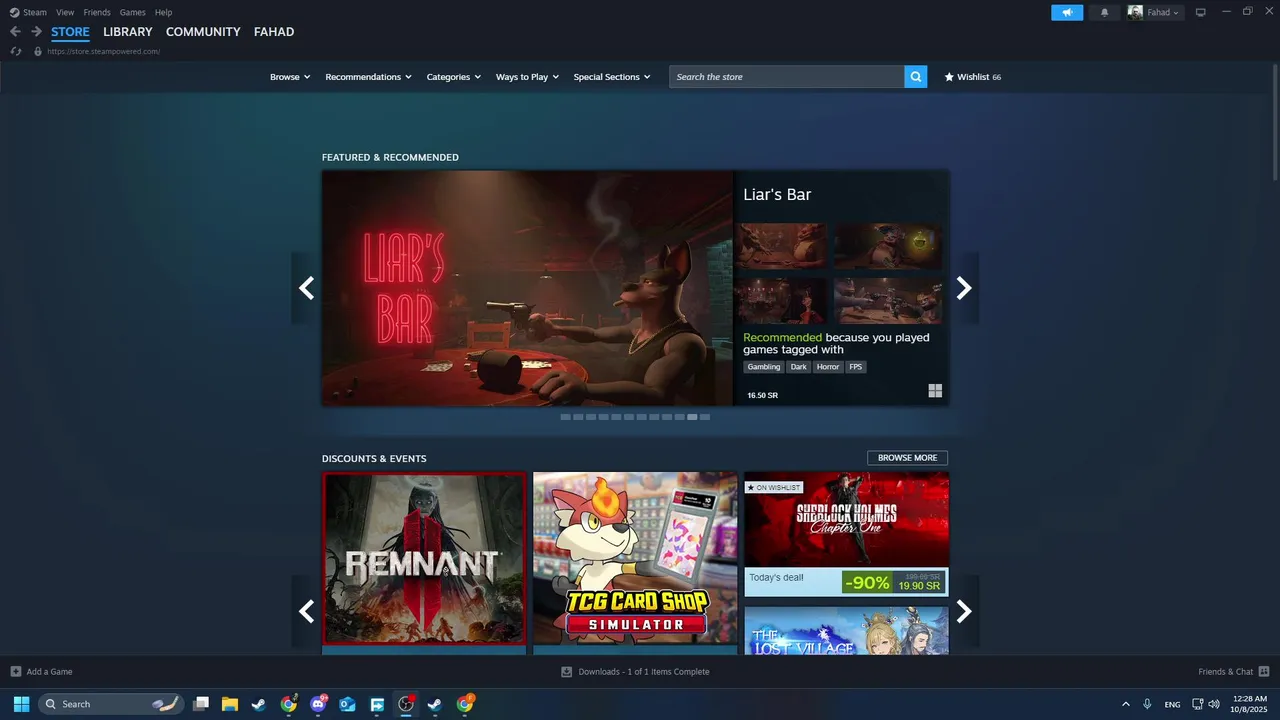The height and width of the screenshot is (720, 1280).
Task: Click the store URL address text
Action: 103,51
